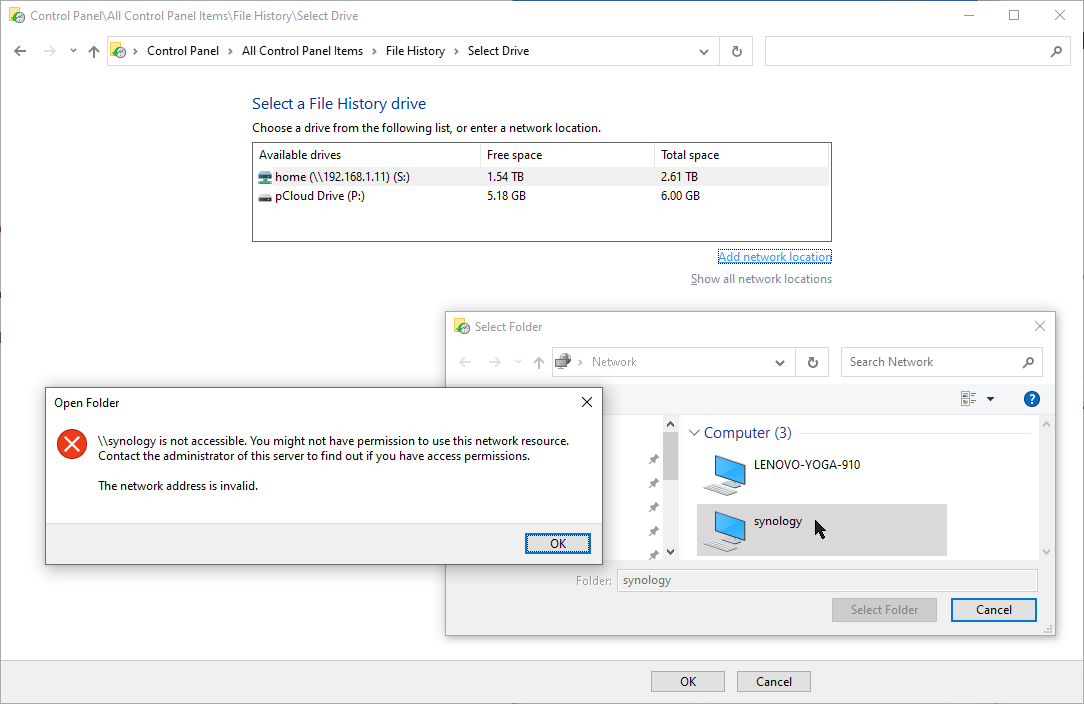Click the Search Network input field

pos(930,362)
